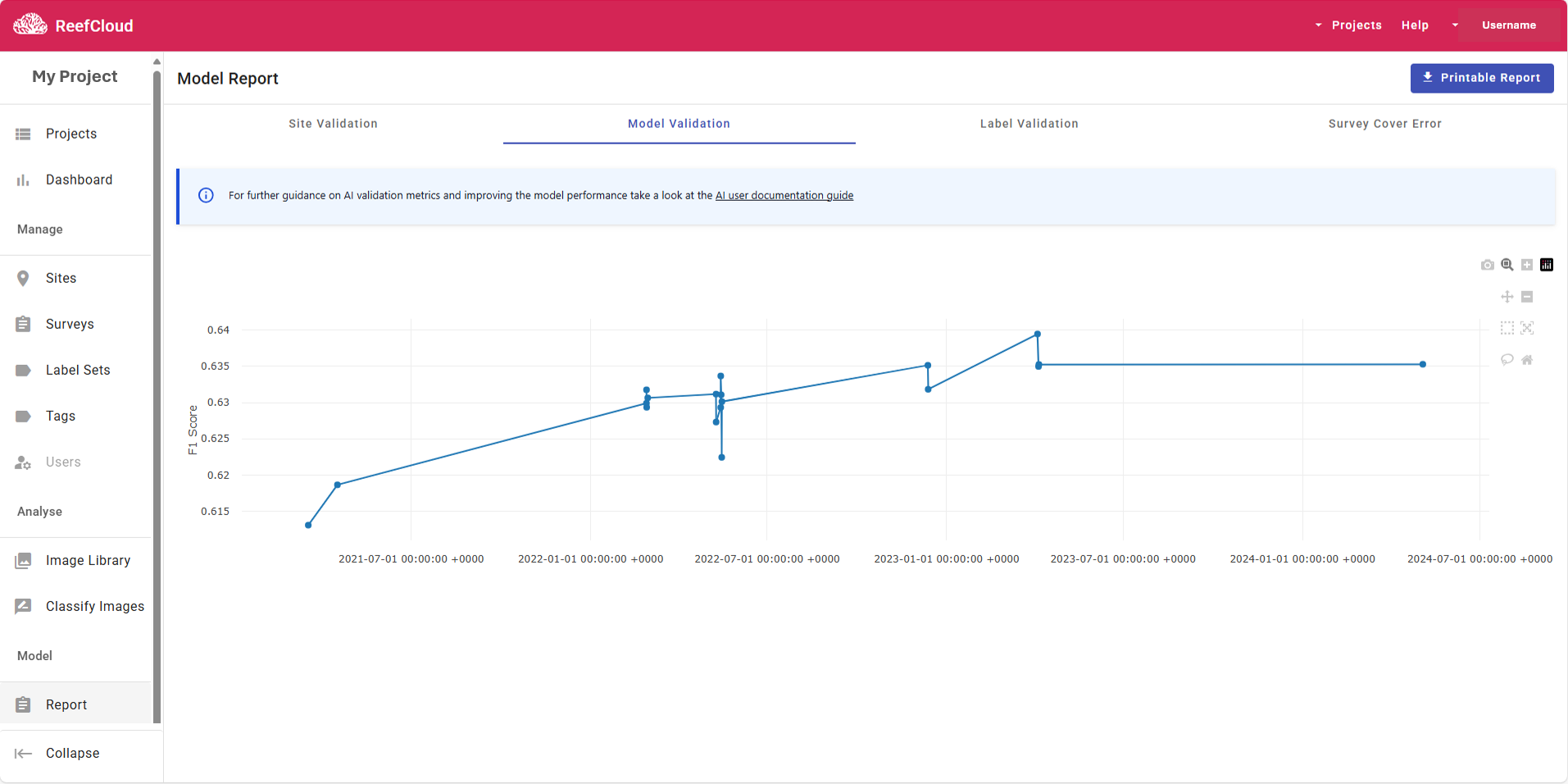1568x784 pixels.
Task: Click the chart camera download-image icon
Action: point(1487,265)
